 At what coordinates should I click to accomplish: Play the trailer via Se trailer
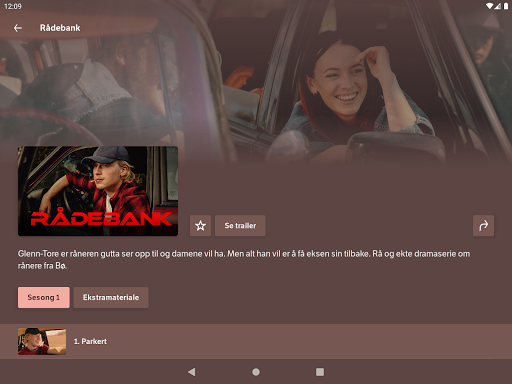click(240, 226)
